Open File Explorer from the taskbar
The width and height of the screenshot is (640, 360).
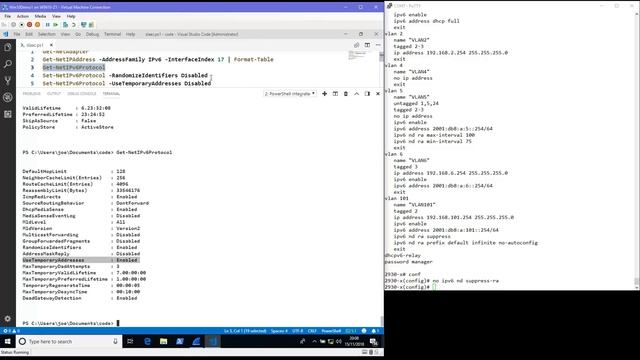tap(164, 341)
